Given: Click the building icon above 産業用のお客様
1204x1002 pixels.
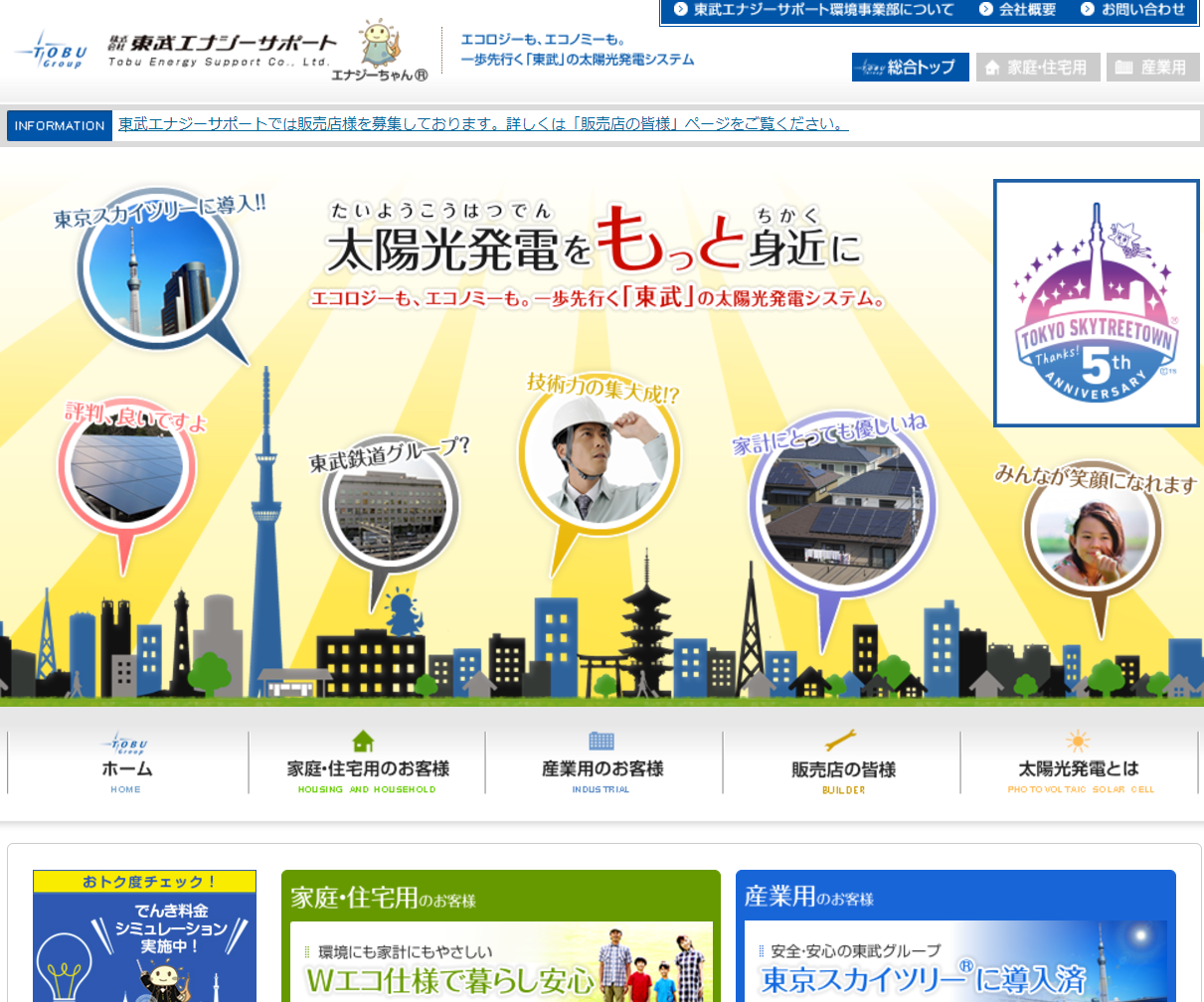Looking at the screenshot, I should tap(602, 742).
